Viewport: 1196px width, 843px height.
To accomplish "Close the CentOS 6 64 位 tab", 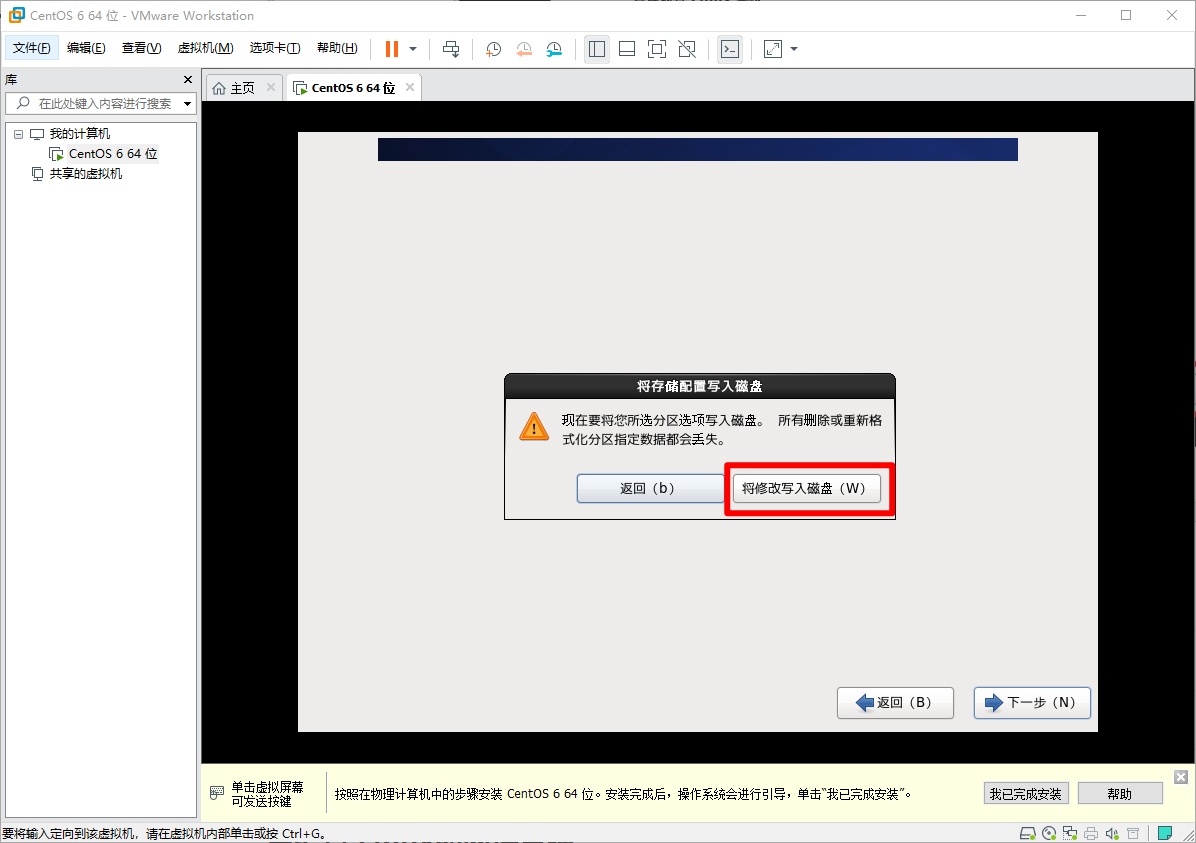I will click(410, 87).
